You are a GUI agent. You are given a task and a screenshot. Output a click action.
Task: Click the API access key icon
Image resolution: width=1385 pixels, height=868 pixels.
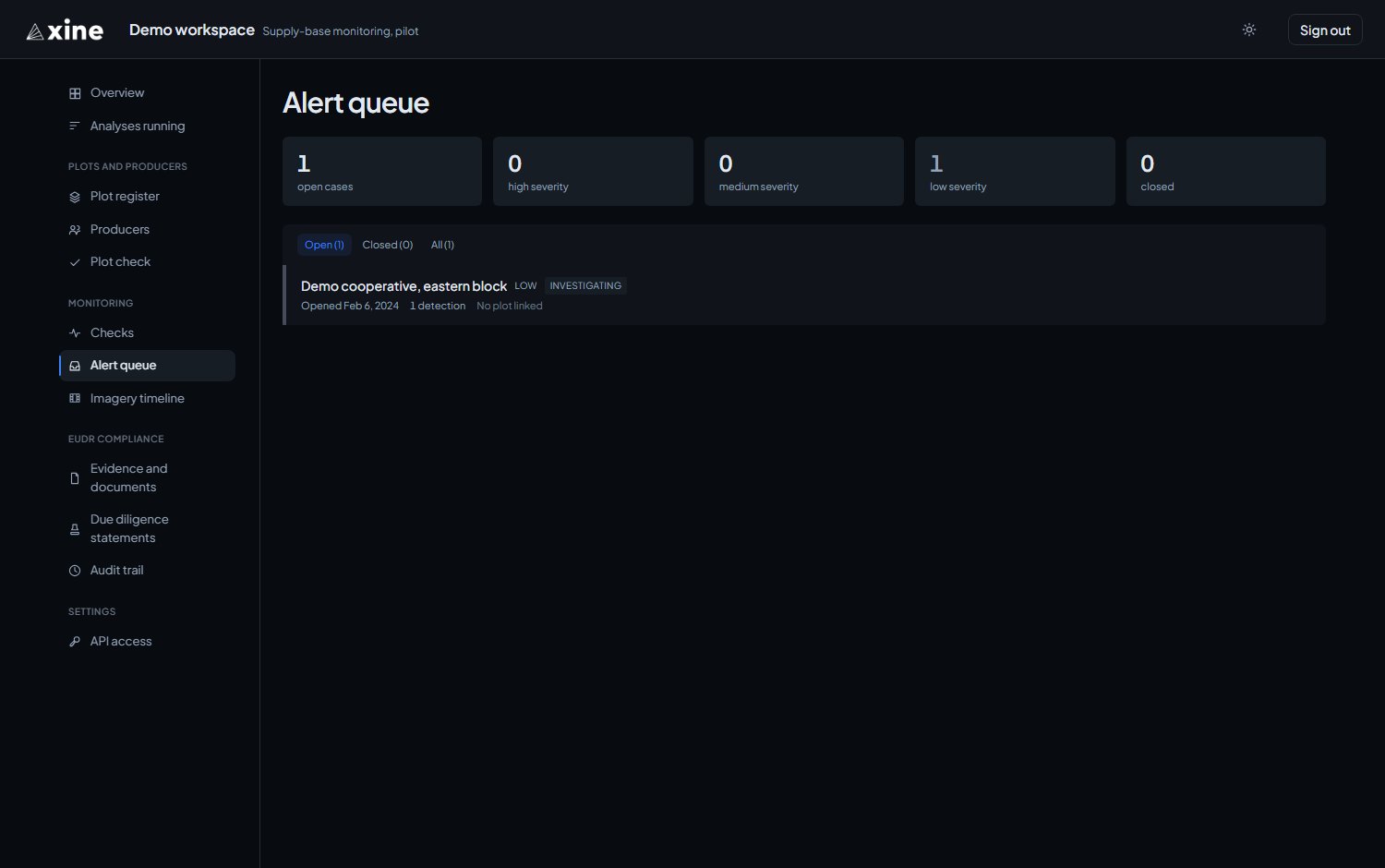click(x=75, y=642)
